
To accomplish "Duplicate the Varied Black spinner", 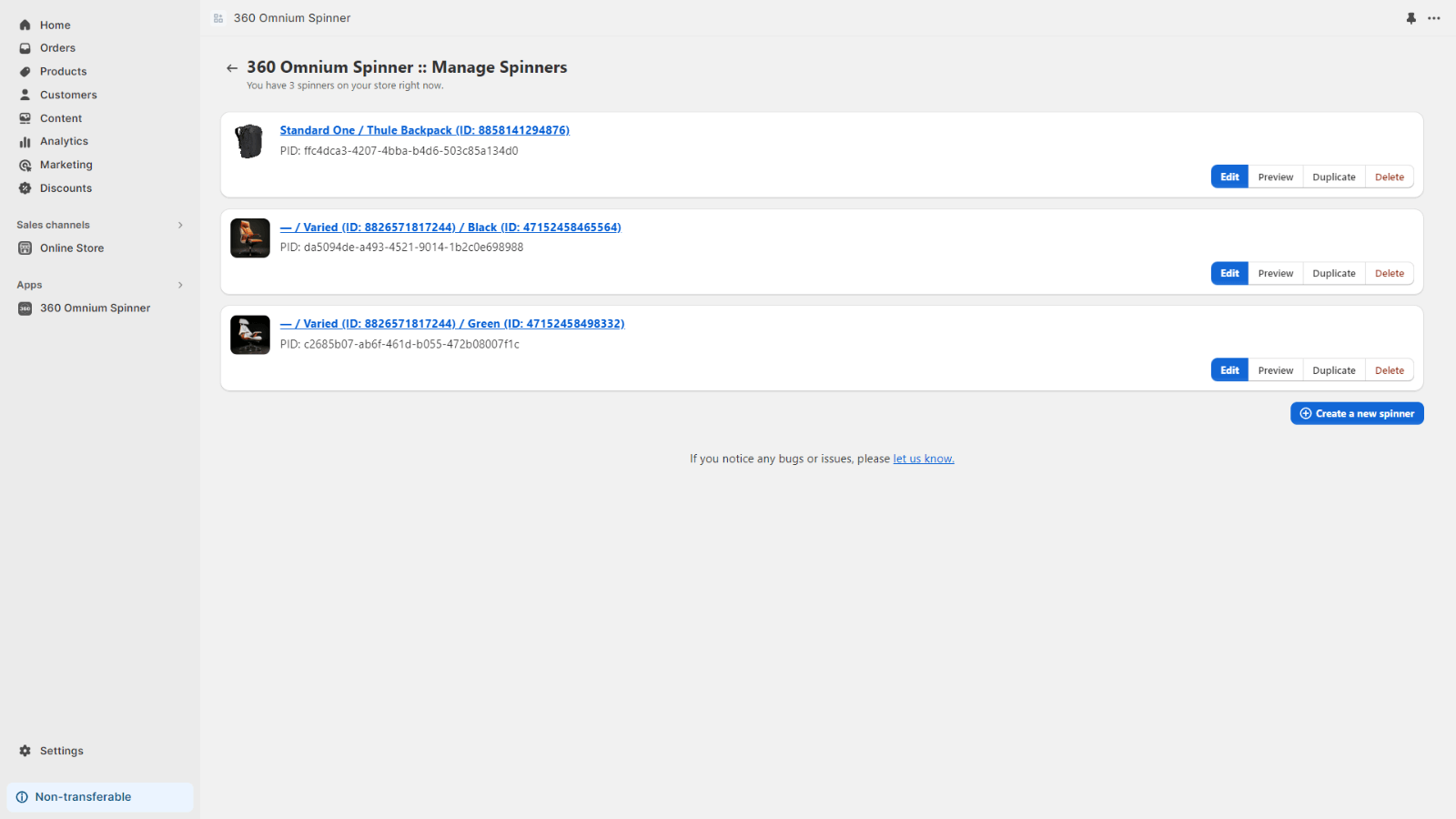I will (1334, 274).
